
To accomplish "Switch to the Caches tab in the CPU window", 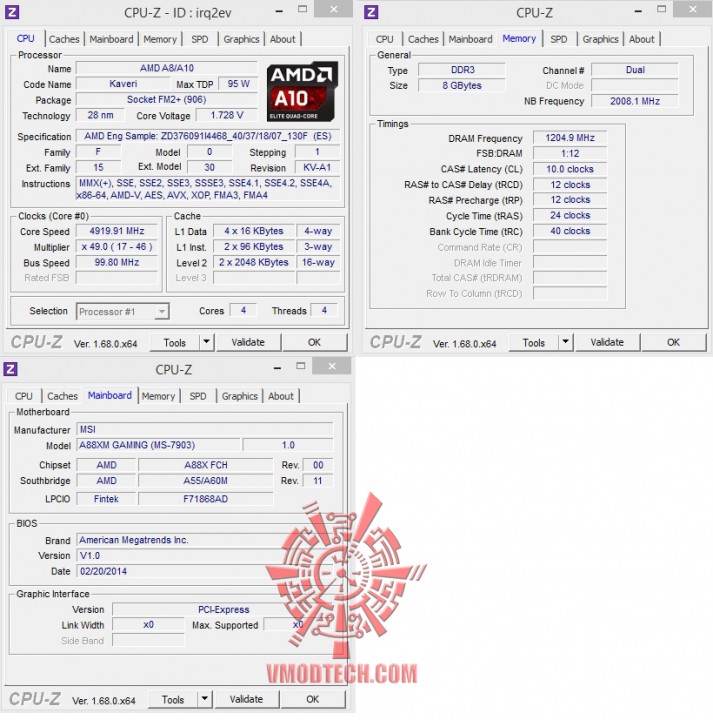I will (x=64, y=39).
